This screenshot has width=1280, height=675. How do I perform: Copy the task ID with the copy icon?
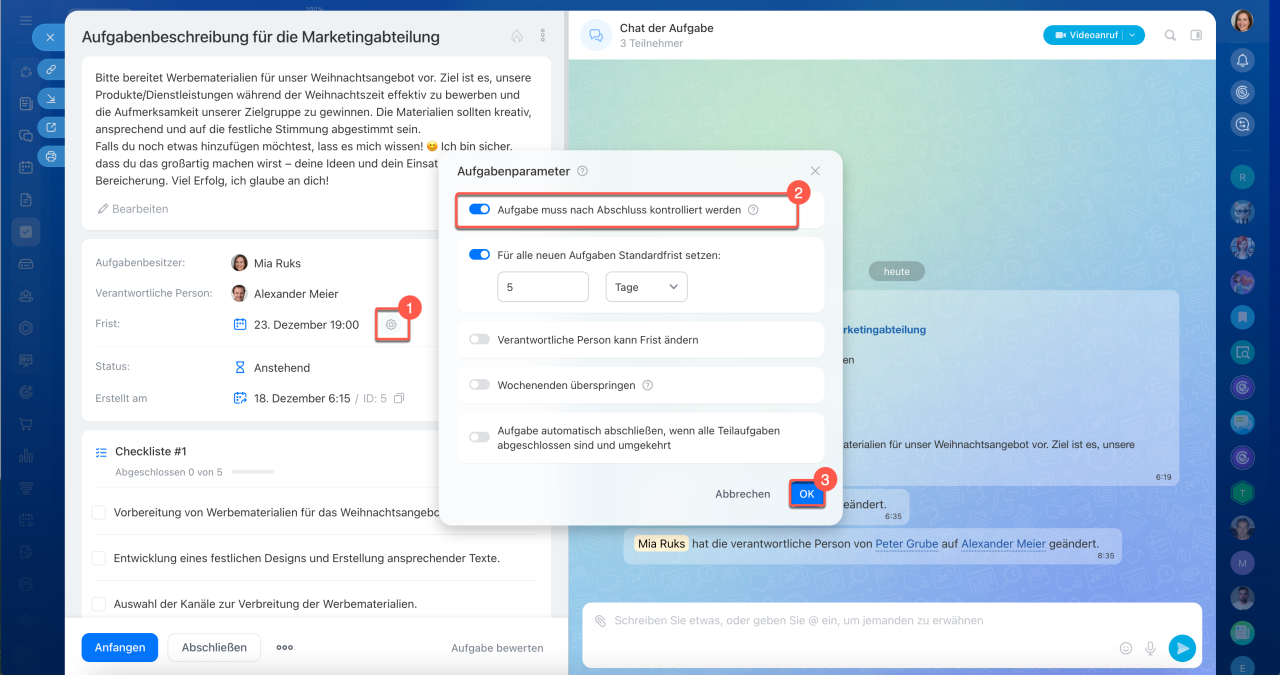399,398
